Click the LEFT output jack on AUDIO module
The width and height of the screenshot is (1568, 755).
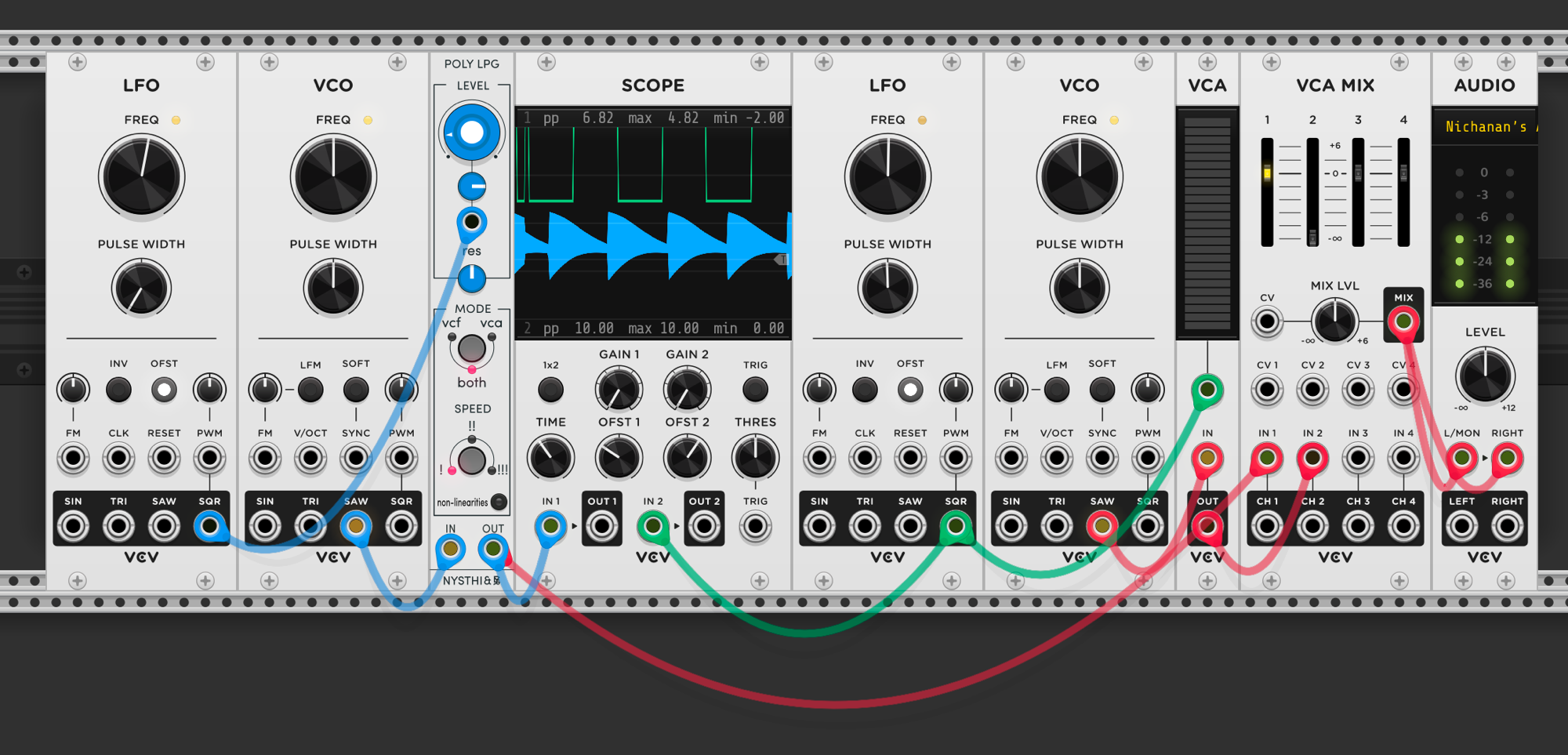coord(1461,526)
